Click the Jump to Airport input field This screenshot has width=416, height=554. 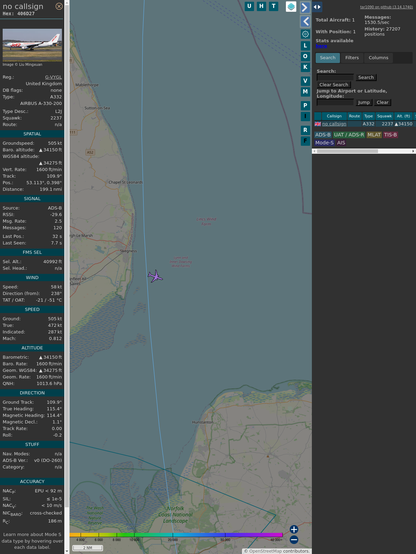pos(335,102)
